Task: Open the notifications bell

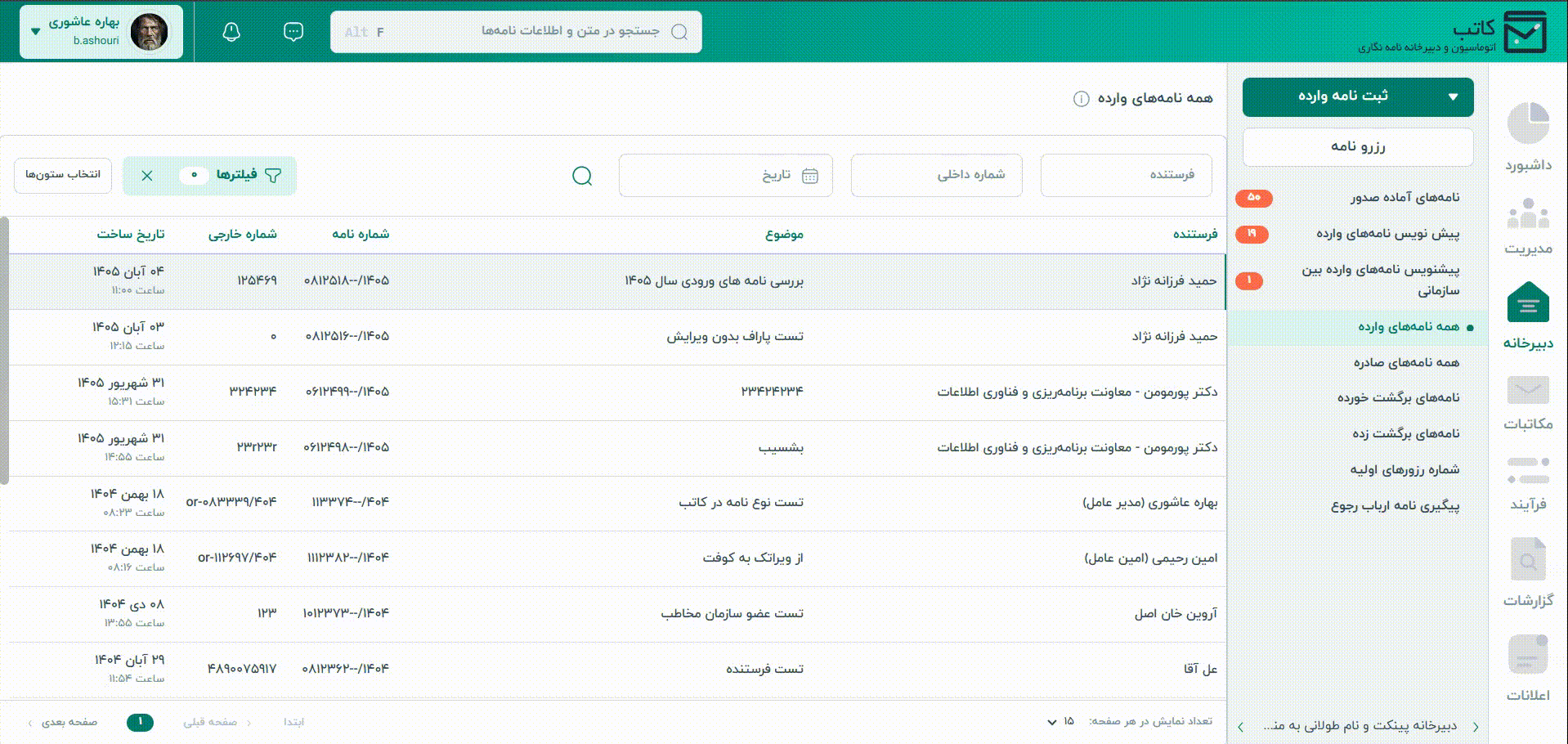Action: [231, 32]
